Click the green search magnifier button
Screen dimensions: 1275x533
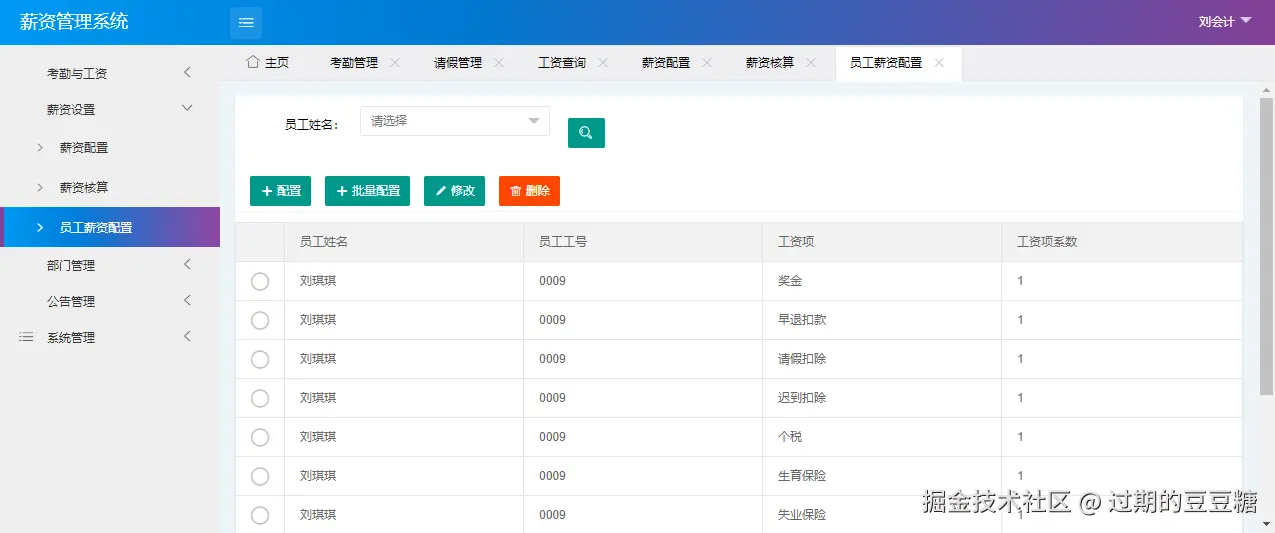click(586, 133)
